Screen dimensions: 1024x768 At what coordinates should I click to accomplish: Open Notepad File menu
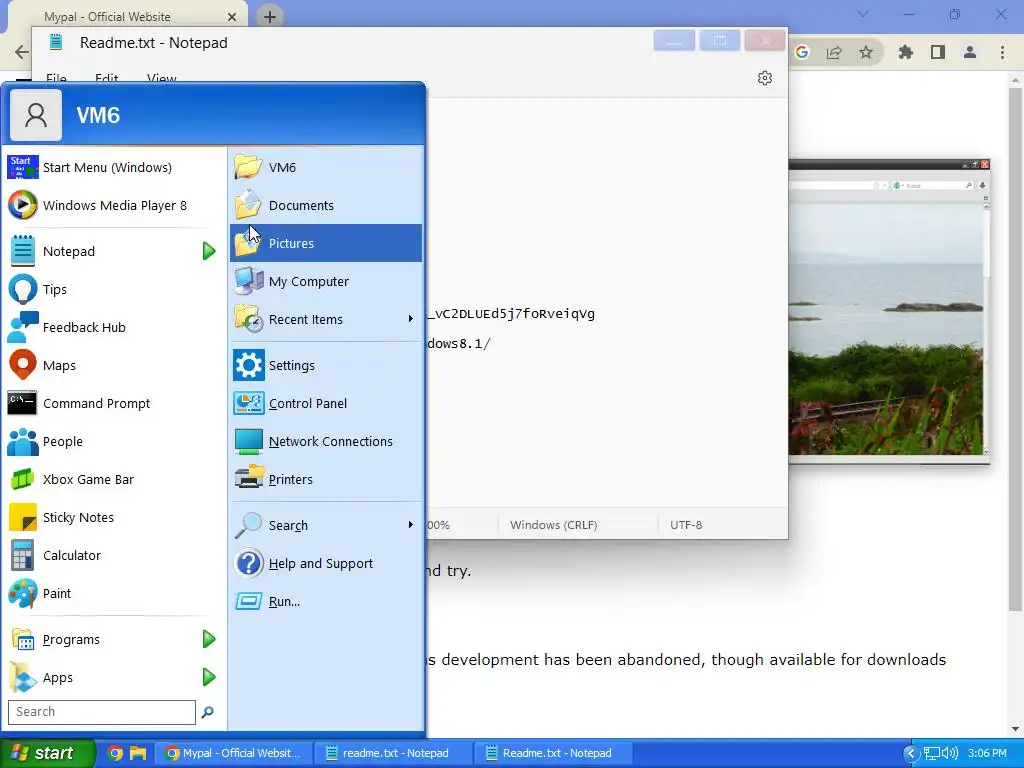[x=56, y=78]
